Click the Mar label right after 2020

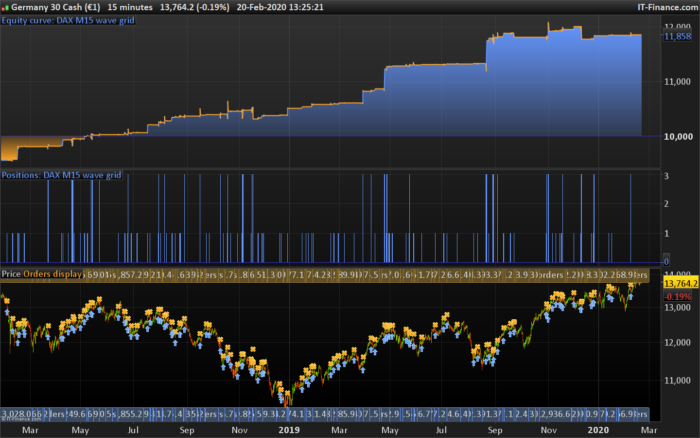tap(649, 430)
